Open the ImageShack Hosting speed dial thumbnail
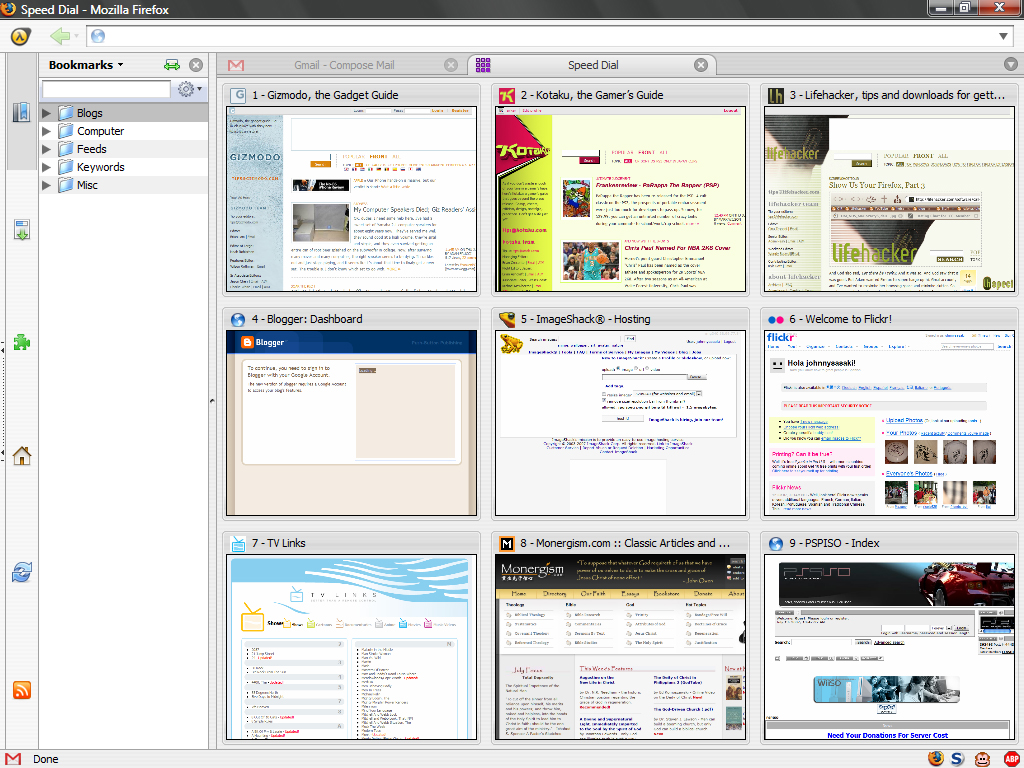This screenshot has height=768, width=1024. coord(620,423)
